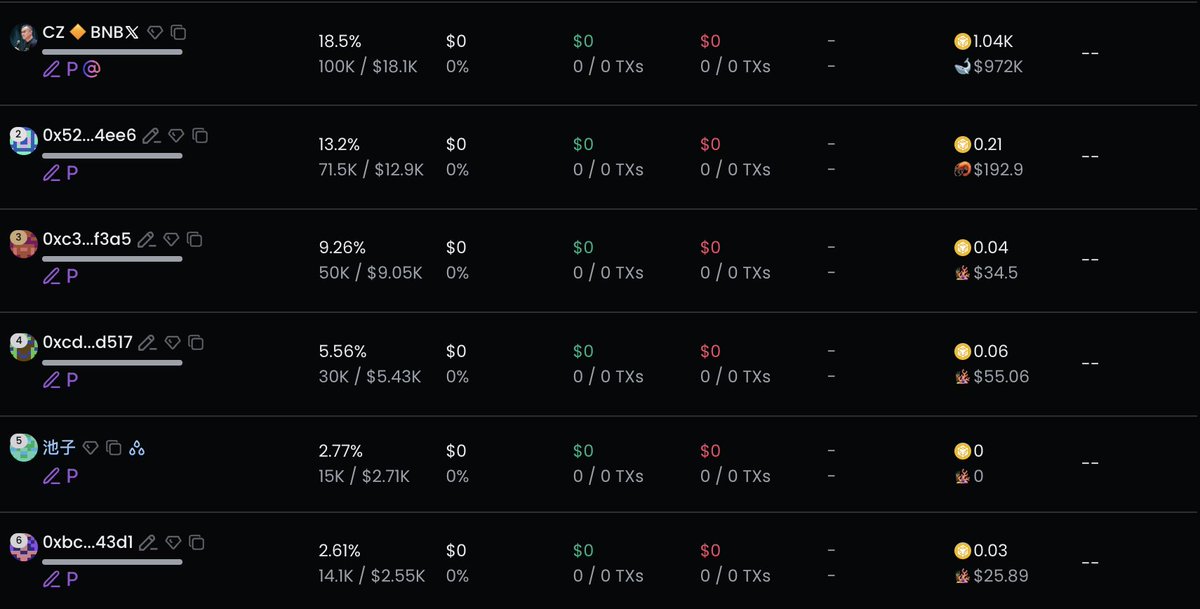The image size is (1200, 609).
Task: Open the 池子 holder name link
Action: pos(59,447)
